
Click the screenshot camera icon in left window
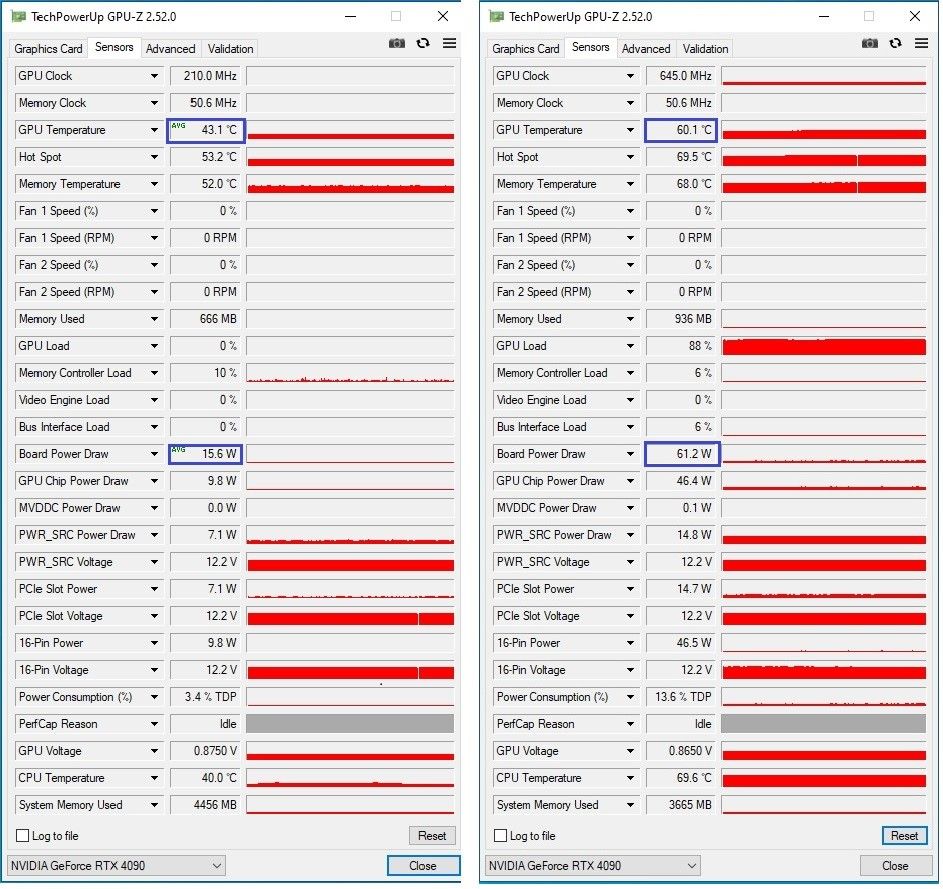click(397, 43)
